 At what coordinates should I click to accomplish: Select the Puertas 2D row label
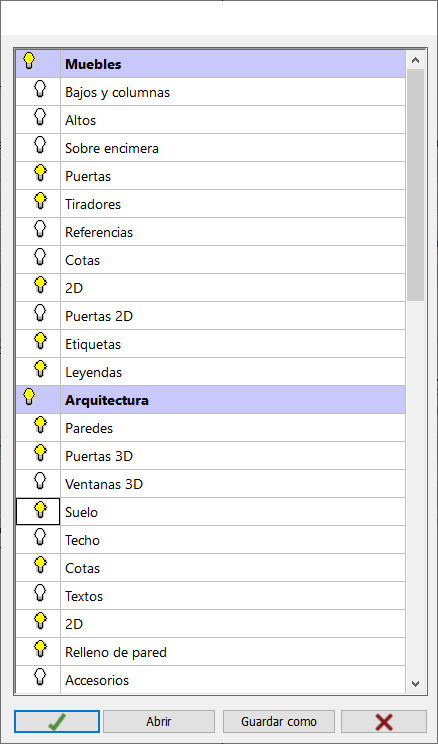(99, 316)
